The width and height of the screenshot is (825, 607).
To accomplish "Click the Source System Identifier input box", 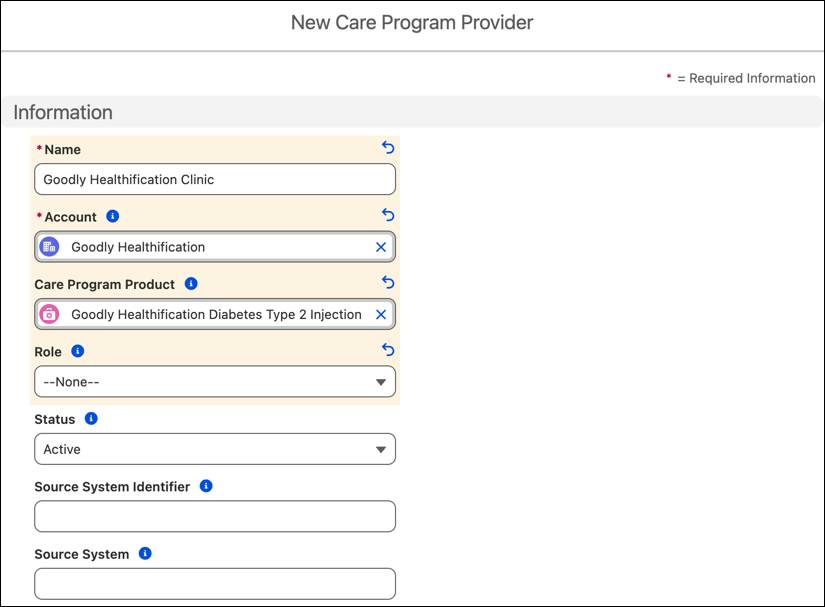I will tap(214, 515).
